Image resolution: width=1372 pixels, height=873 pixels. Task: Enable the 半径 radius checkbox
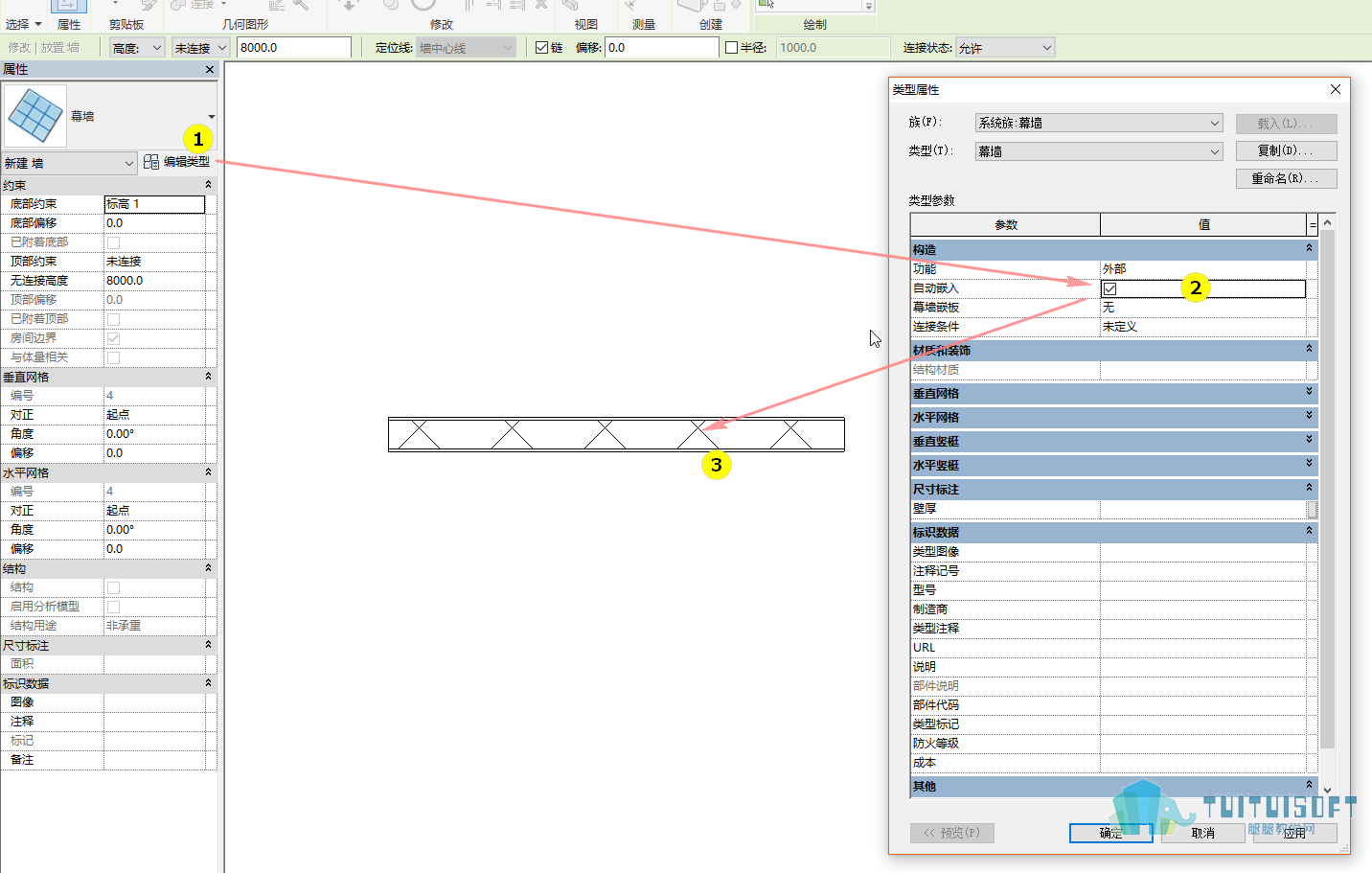point(731,47)
